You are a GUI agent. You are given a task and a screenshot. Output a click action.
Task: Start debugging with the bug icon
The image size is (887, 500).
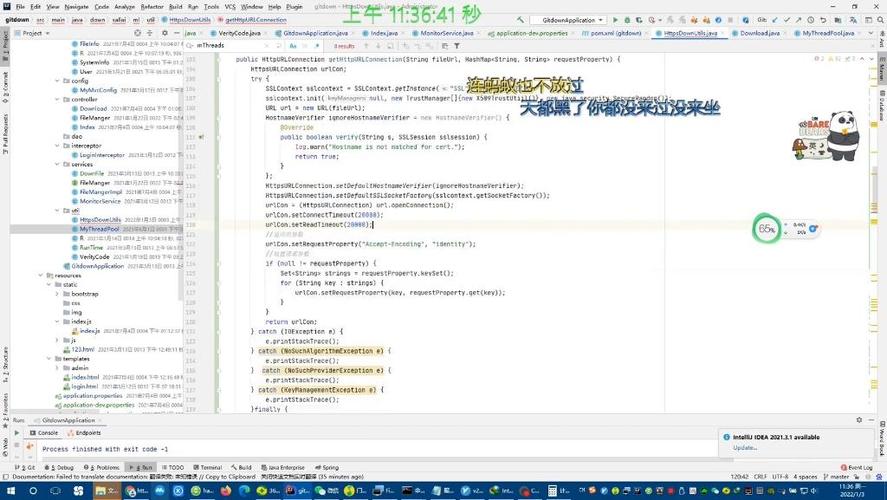[x=627, y=20]
